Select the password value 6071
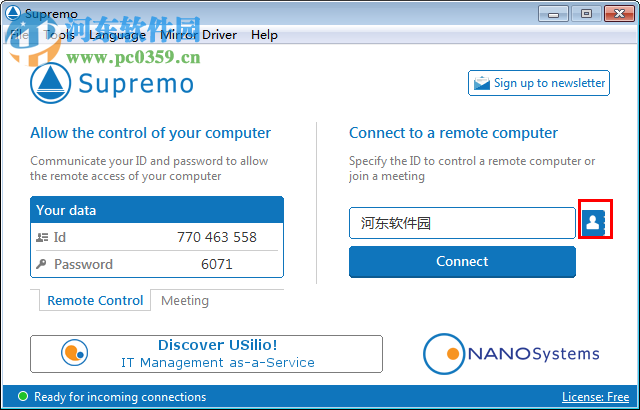This screenshot has height=410, width=640. tap(217, 264)
